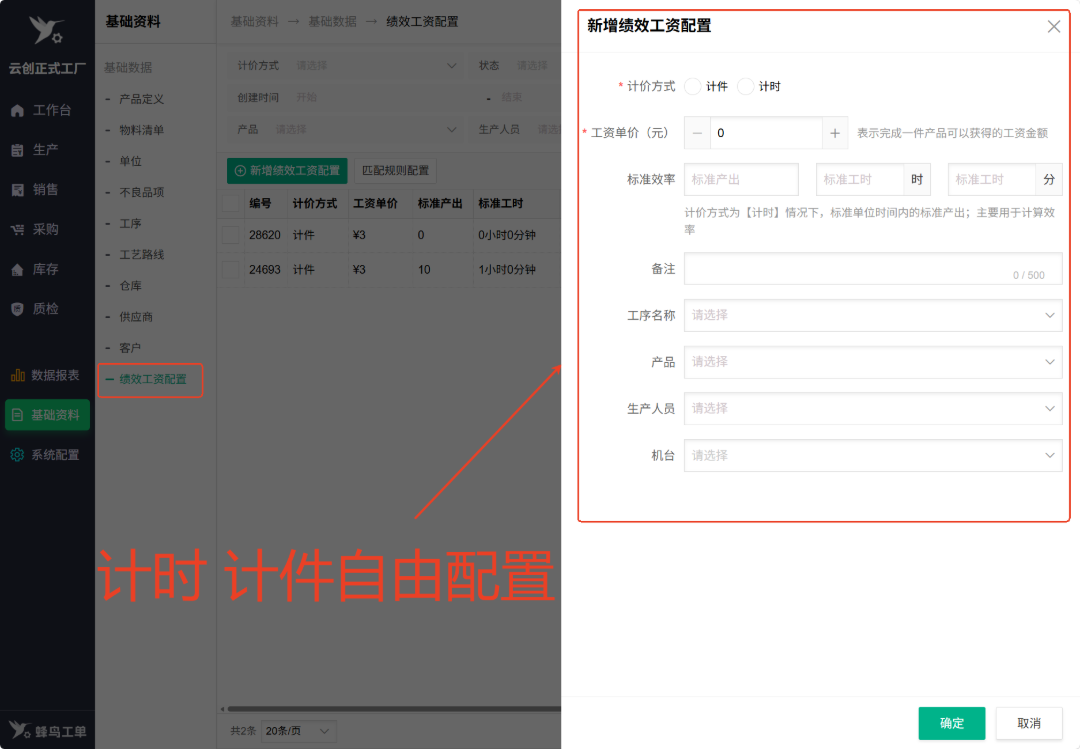Viewport: 1080px width, 749px height.
Task: Click the 销售 icon in sidebar
Action: pos(18,190)
